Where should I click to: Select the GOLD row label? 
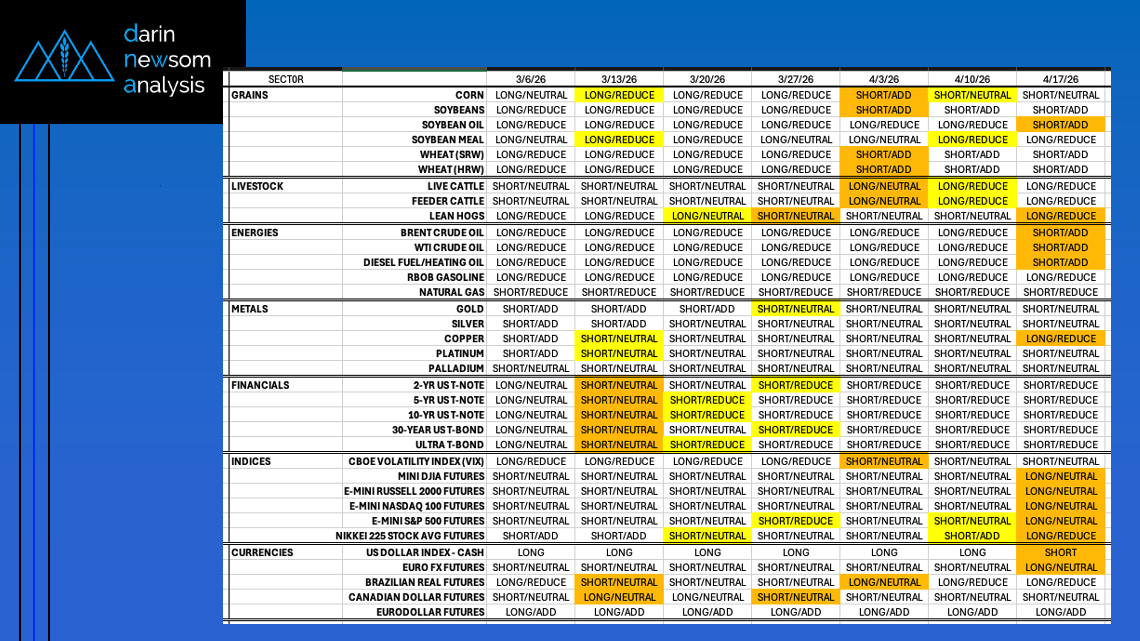pos(469,309)
